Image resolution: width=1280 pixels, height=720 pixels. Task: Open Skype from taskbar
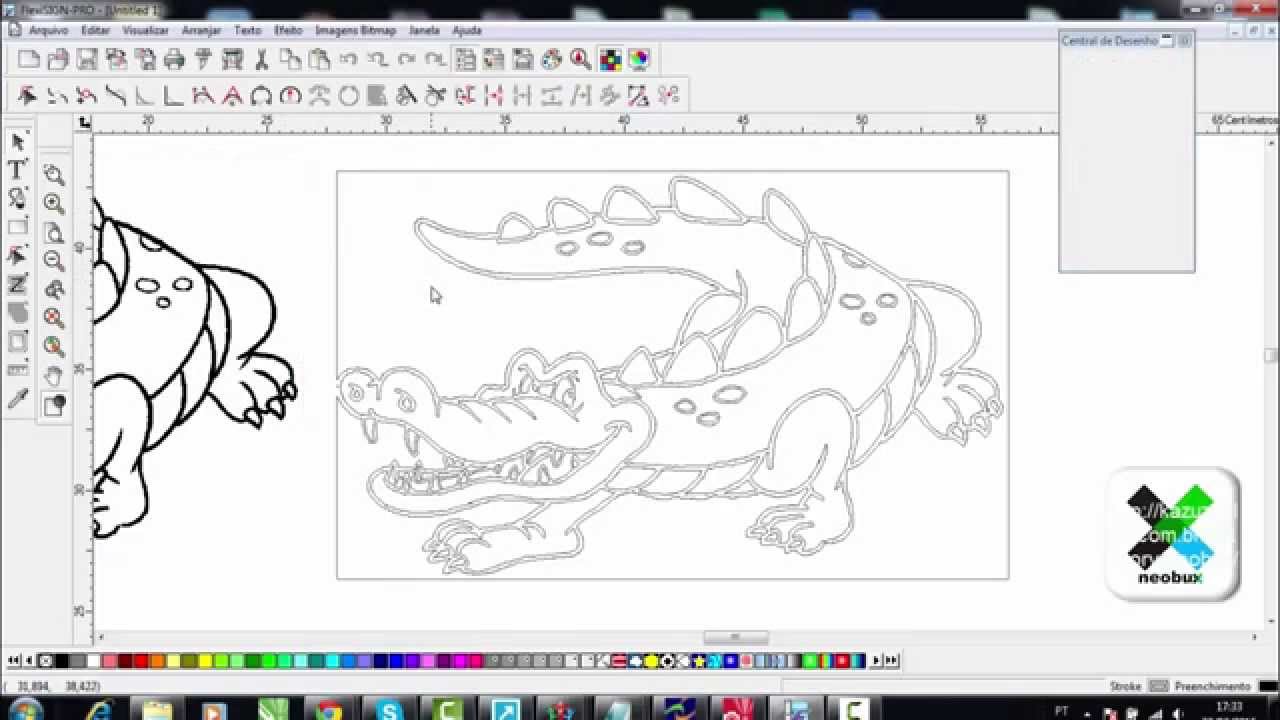click(387, 709)
